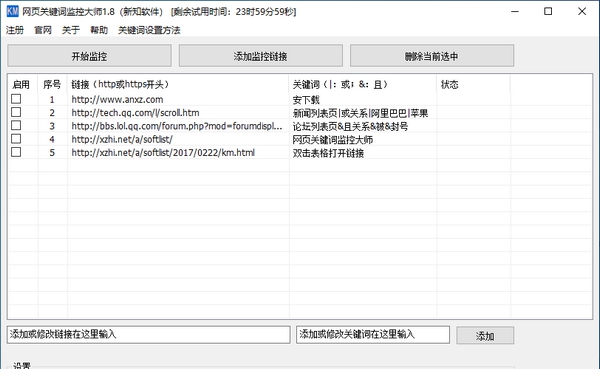
Task: Click keyword cell 新闻列表页|或关系|阿里巴巴|苹果
Action: [x=360, y=113]
